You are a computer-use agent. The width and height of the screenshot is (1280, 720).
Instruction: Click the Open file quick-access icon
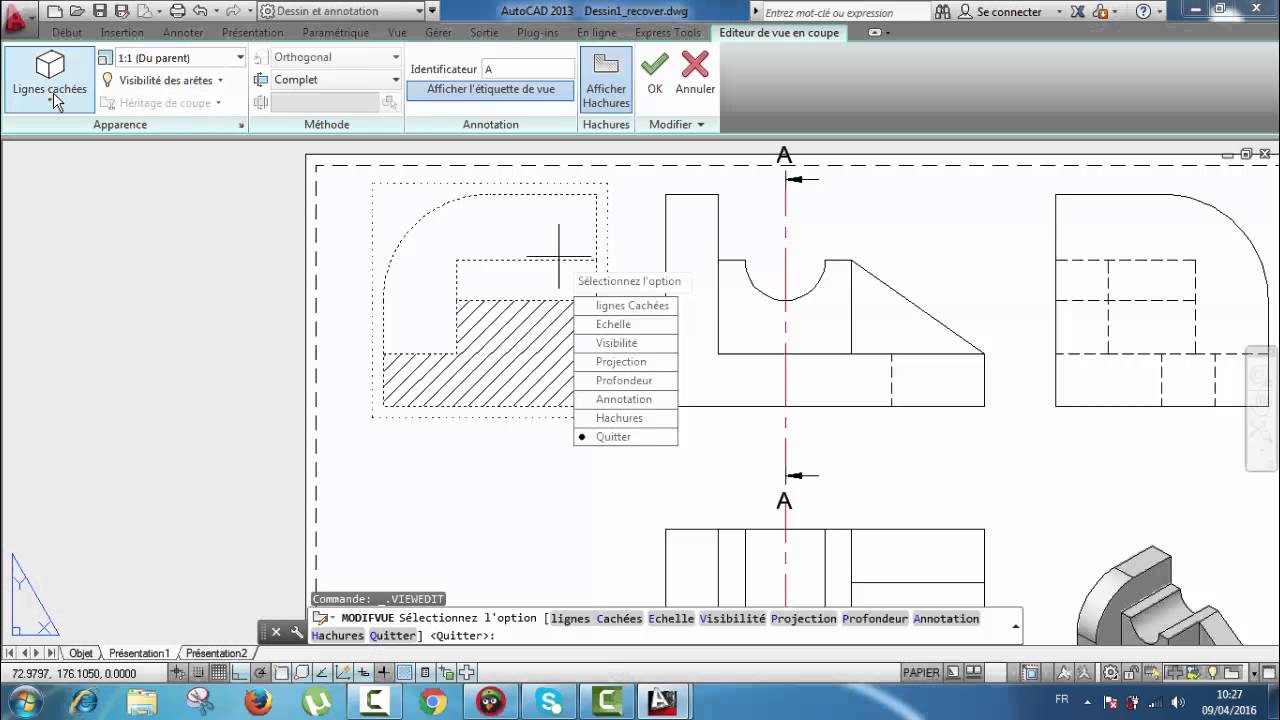(77, 11)
